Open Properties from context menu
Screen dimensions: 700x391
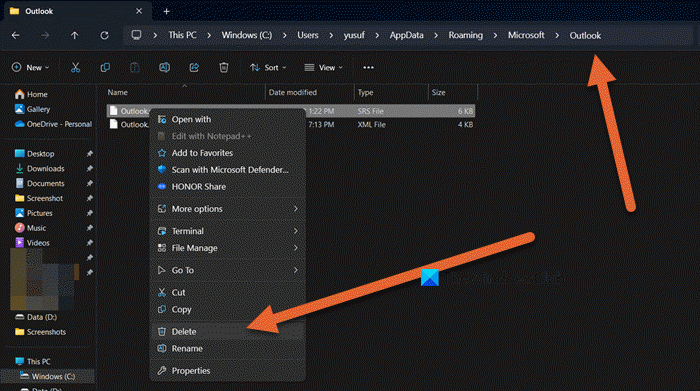(228, 371)
